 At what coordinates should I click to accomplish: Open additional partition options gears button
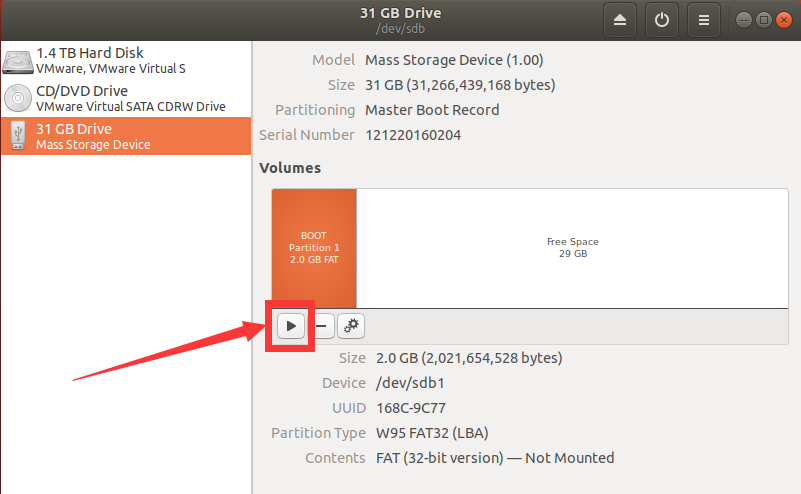351,326
